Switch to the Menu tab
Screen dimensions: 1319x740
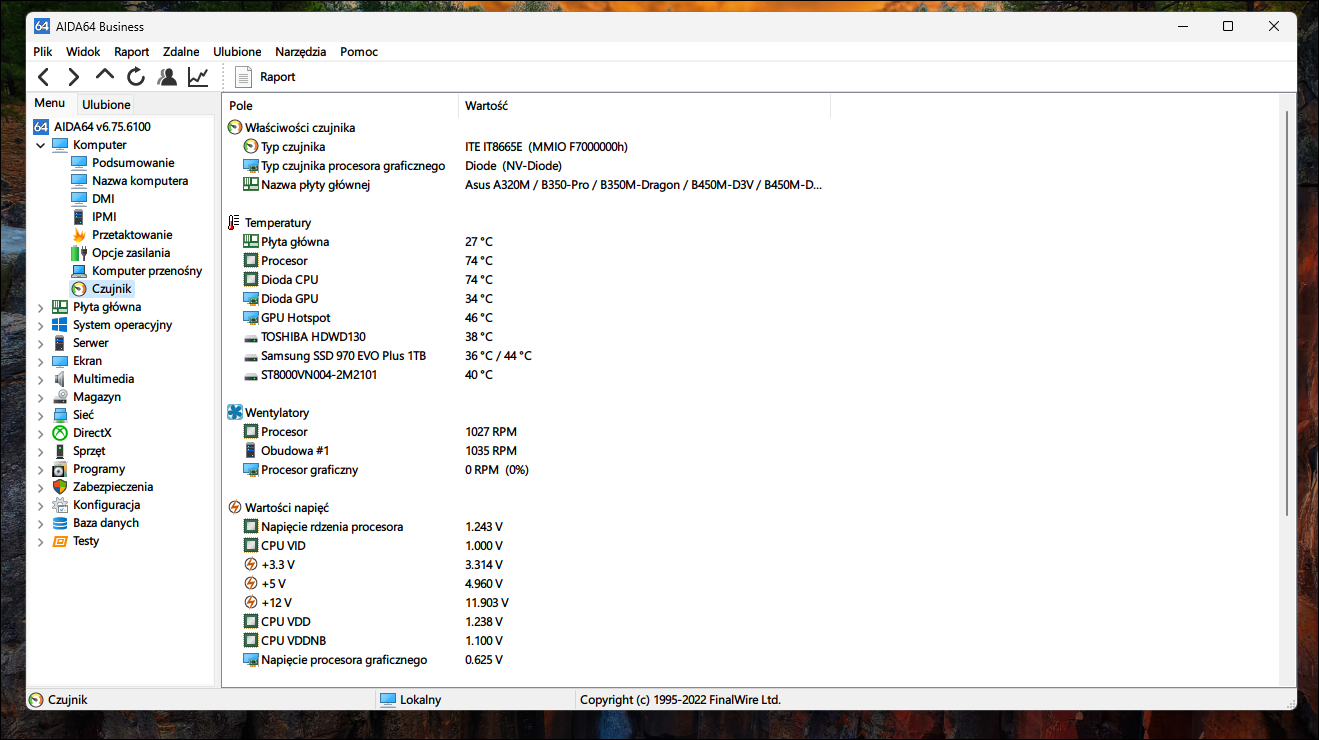click(50, 103)
